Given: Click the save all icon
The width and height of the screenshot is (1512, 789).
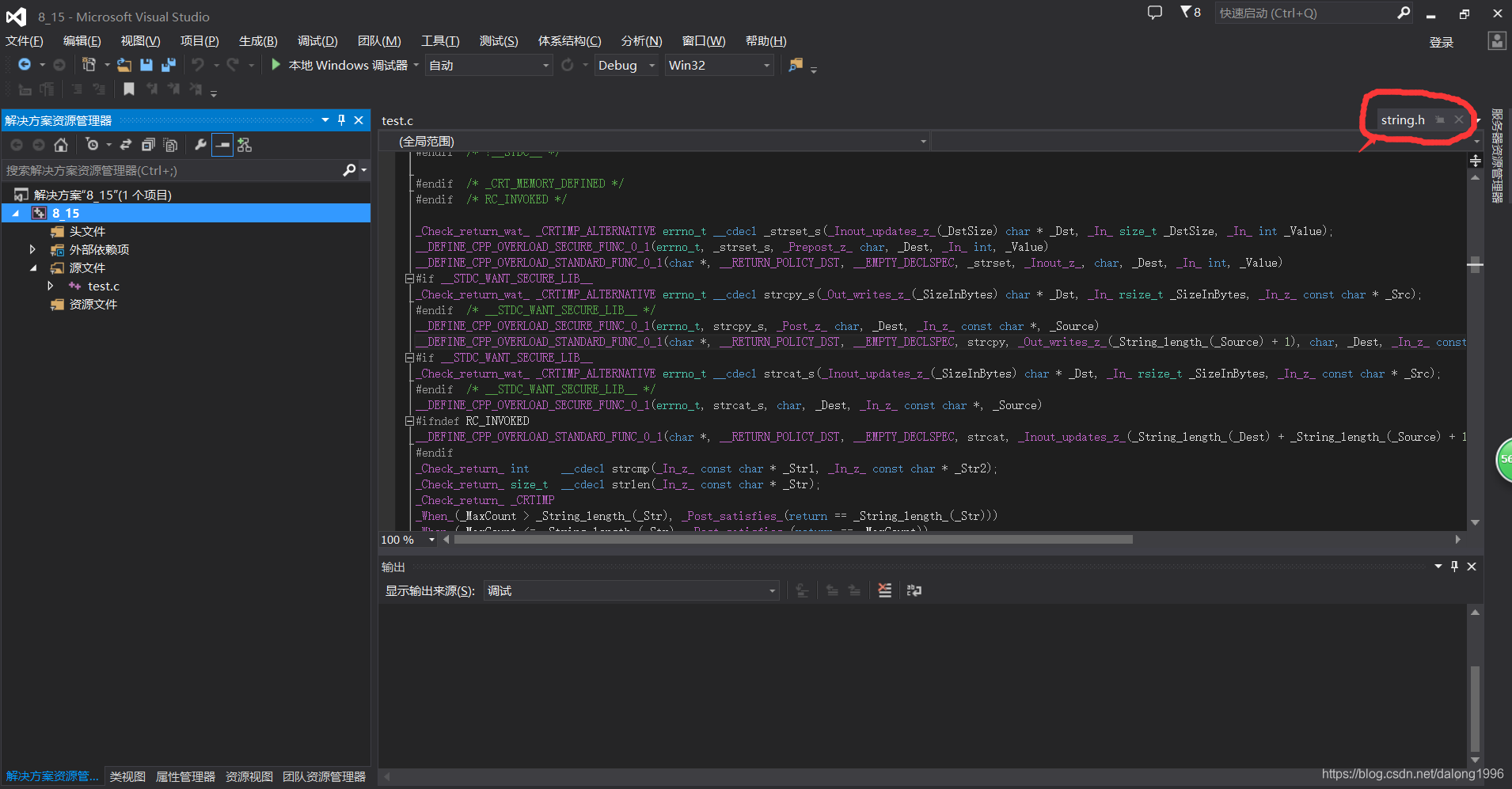Looking at the screenshot, I should pyautogui.click(x=168, y=65).
